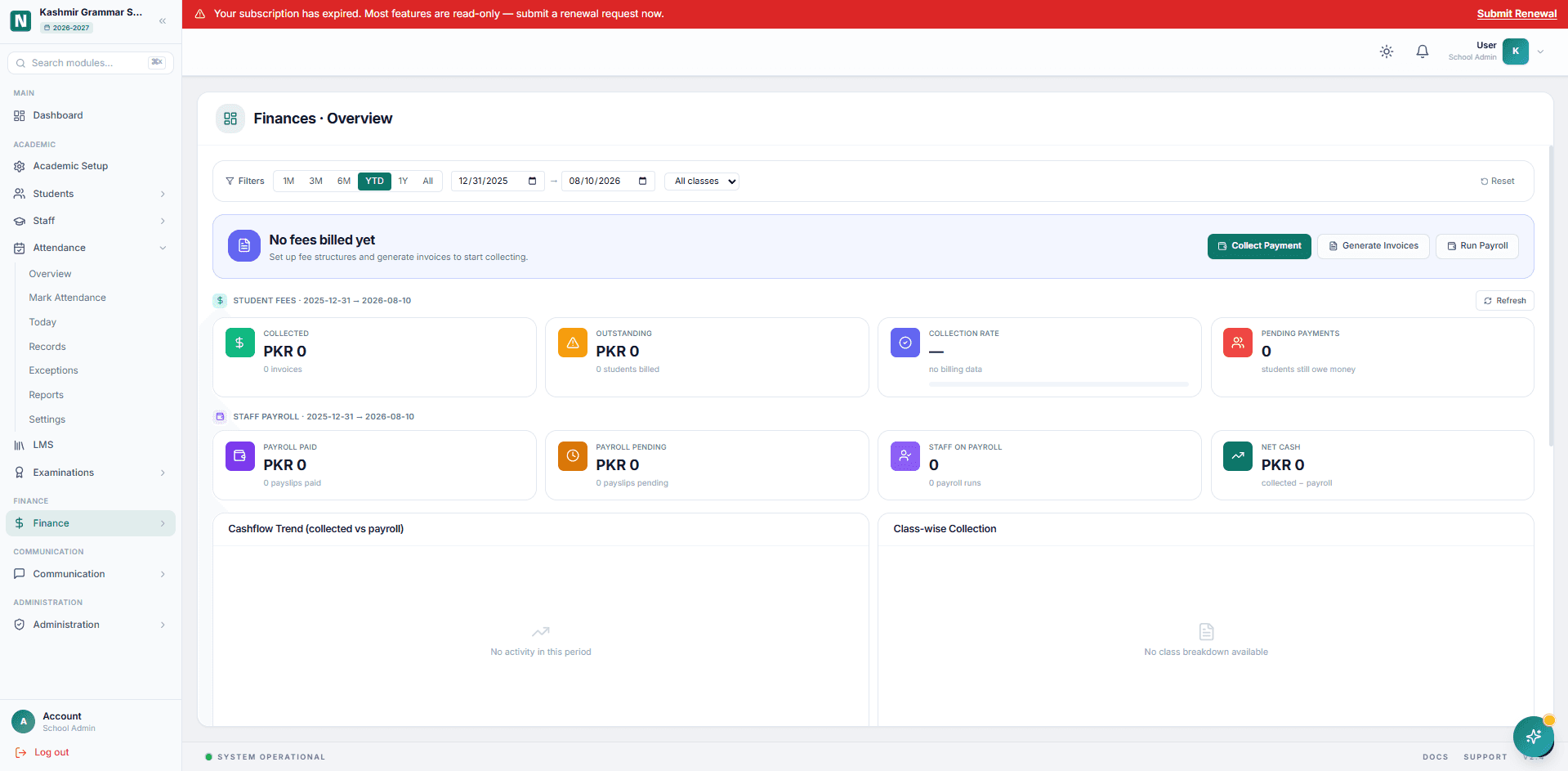Toggle the light/dark theme sun icon
Screen dimensions: 1568x771
1387,52
